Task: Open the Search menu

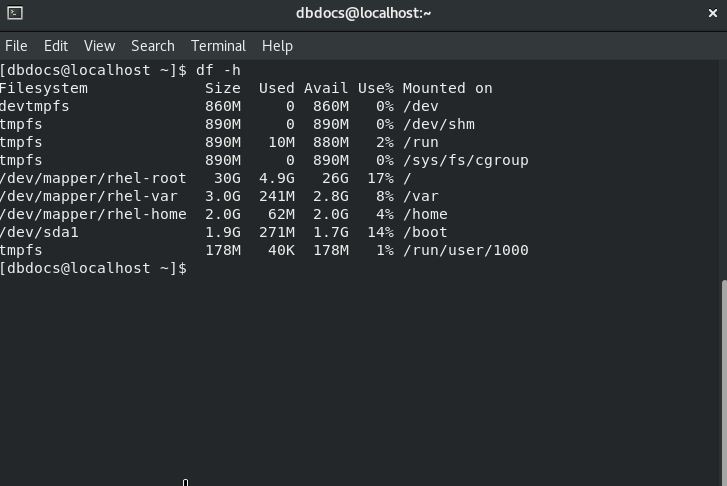Action: pyautogui.click(x=153, y=46)
